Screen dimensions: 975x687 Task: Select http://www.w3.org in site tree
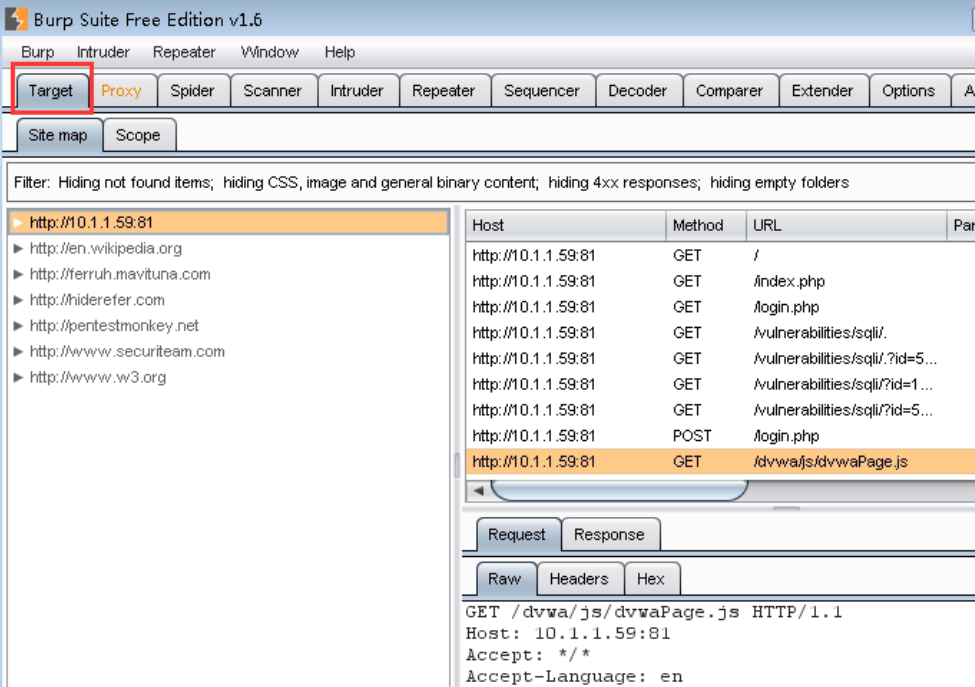[98, 377]
